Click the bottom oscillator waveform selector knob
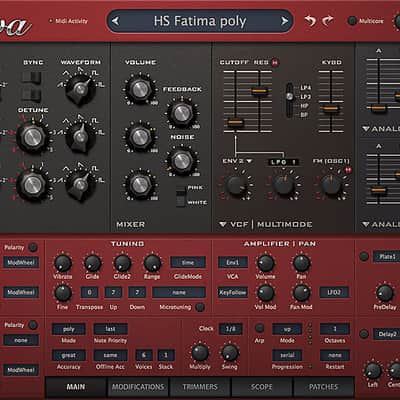Viewport: 400px width, 400px height. pyautogui.click(x=80, y=184)
